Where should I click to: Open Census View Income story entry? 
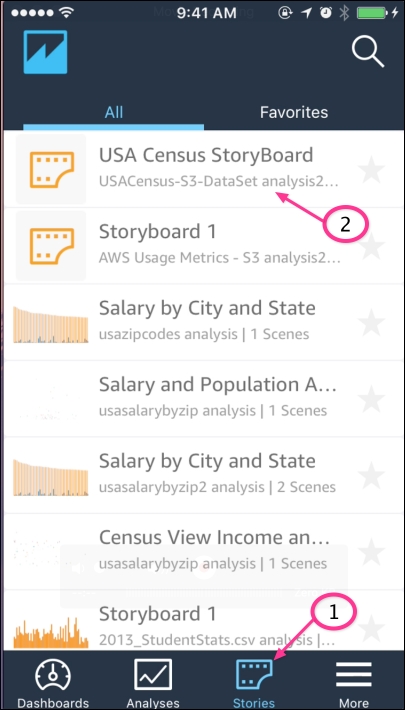point(202,551)
